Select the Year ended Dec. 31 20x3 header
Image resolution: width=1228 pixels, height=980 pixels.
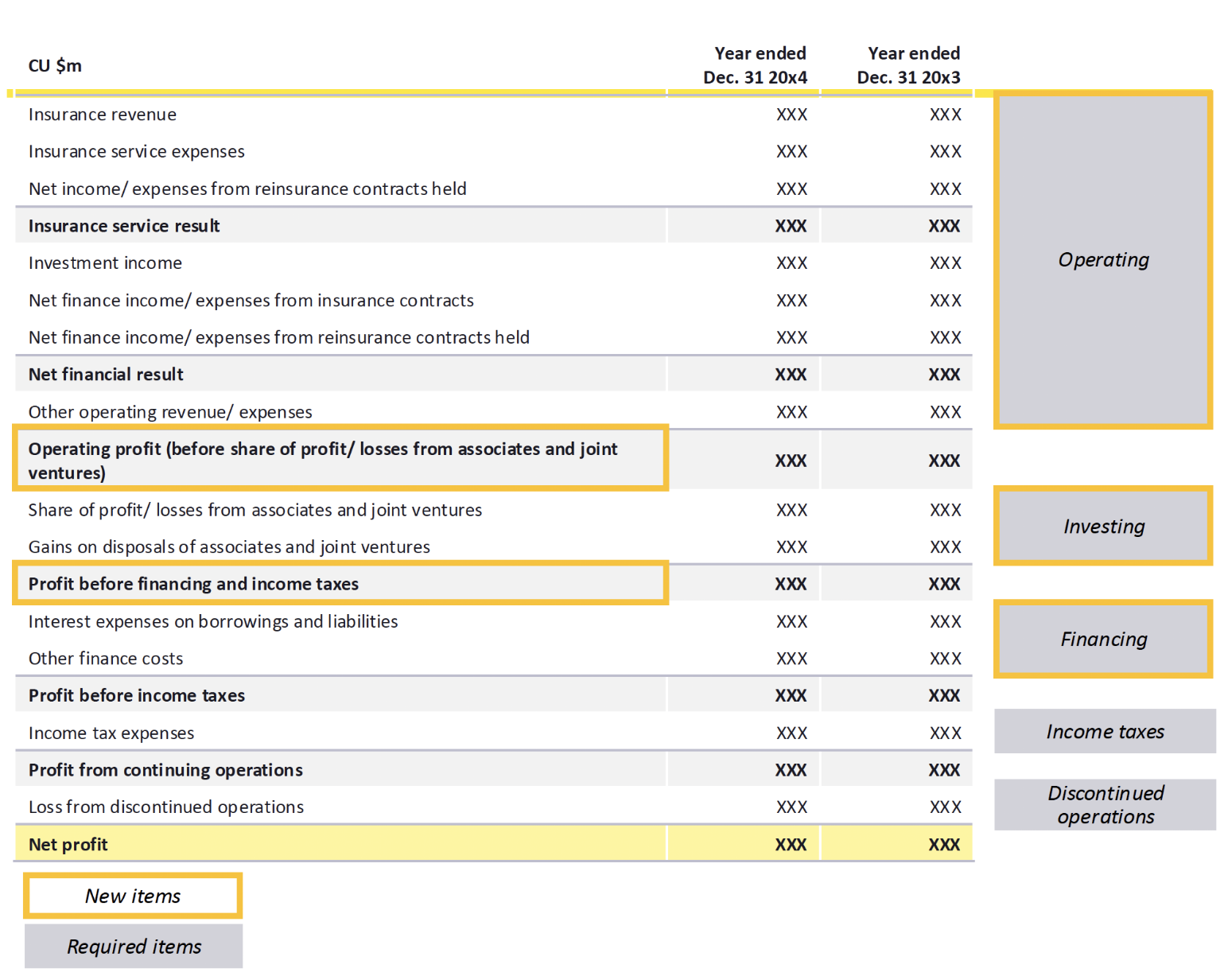[x=909, y=65]
